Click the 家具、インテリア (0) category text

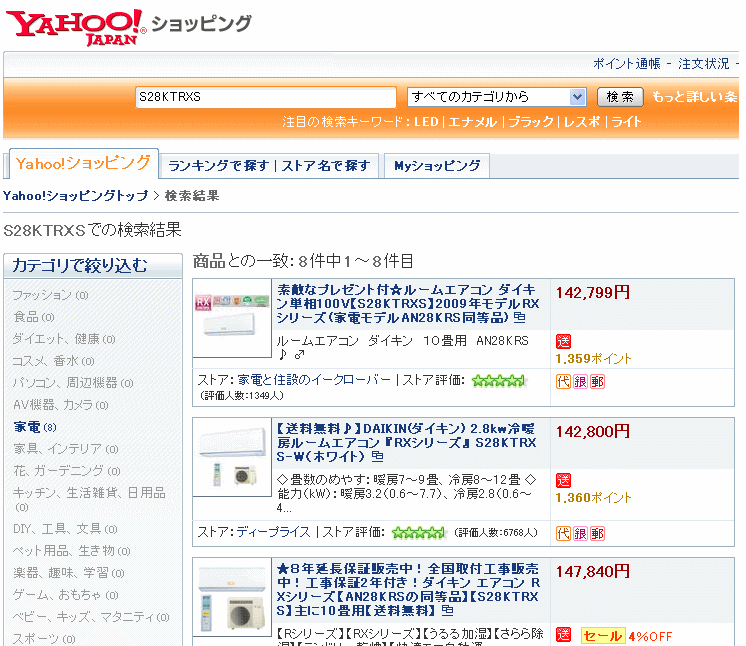pyautogui.click(x=66, y=449)
